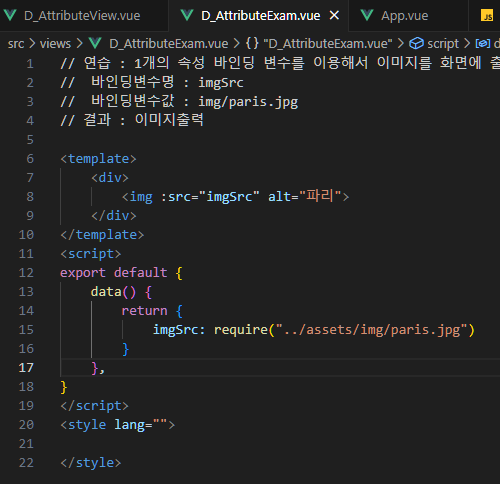Expand chevron after src breadcrumb
The height and width of the screenshot is (484, 500).
click(32, 43)
